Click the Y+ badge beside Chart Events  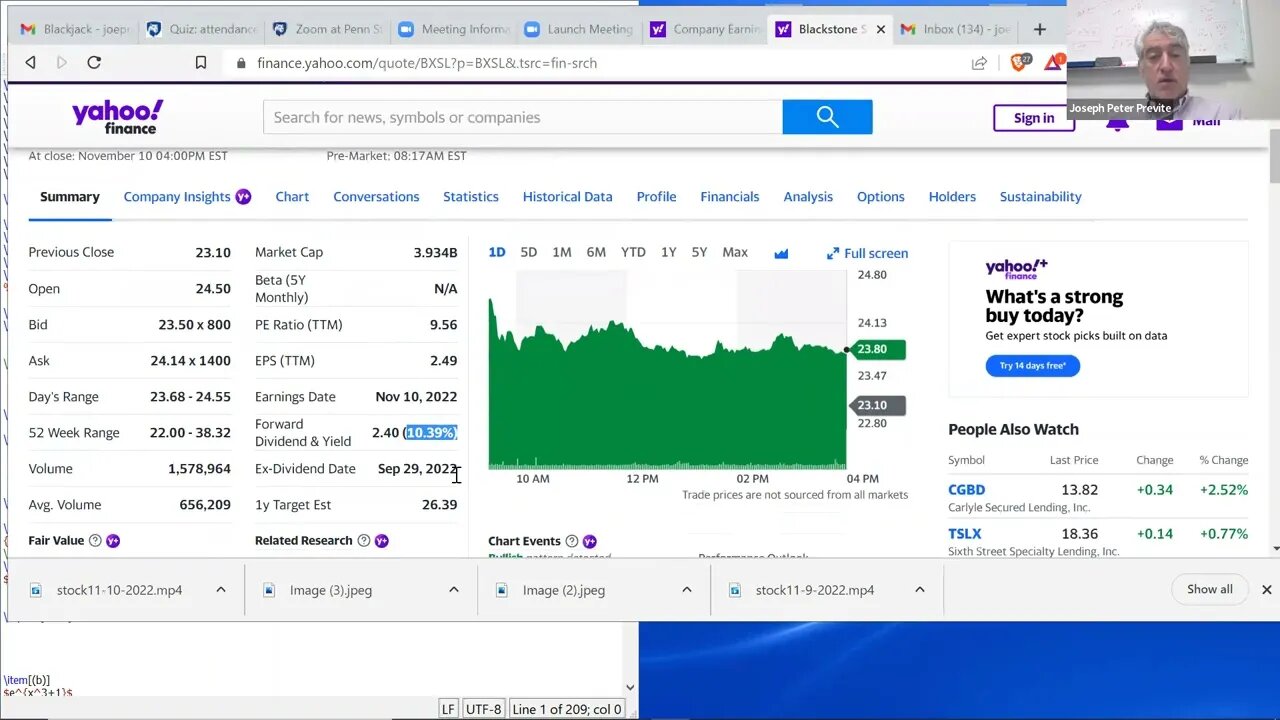[x=590, y=541]
